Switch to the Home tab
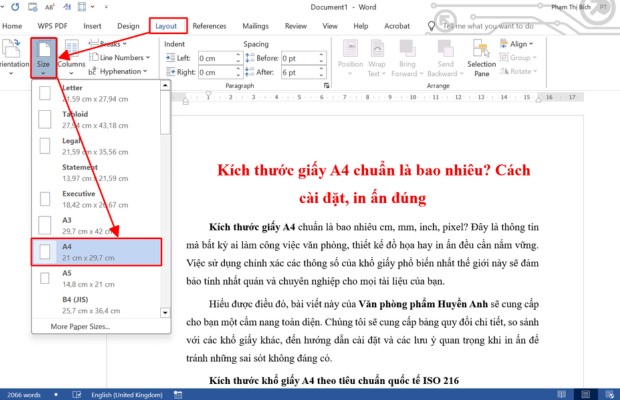Screen dimensions: 620x400 (12, 26)
